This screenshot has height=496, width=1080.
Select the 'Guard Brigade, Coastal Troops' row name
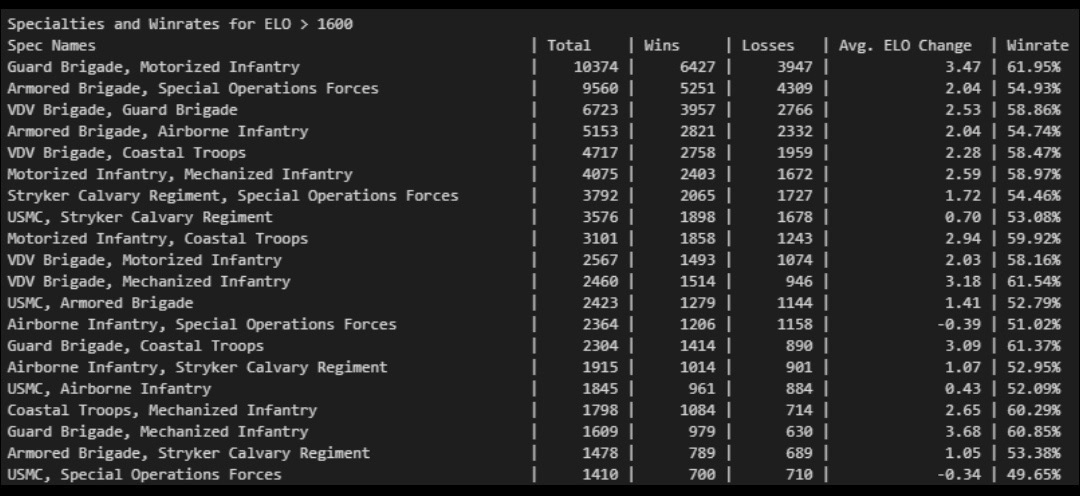(136, 345)
